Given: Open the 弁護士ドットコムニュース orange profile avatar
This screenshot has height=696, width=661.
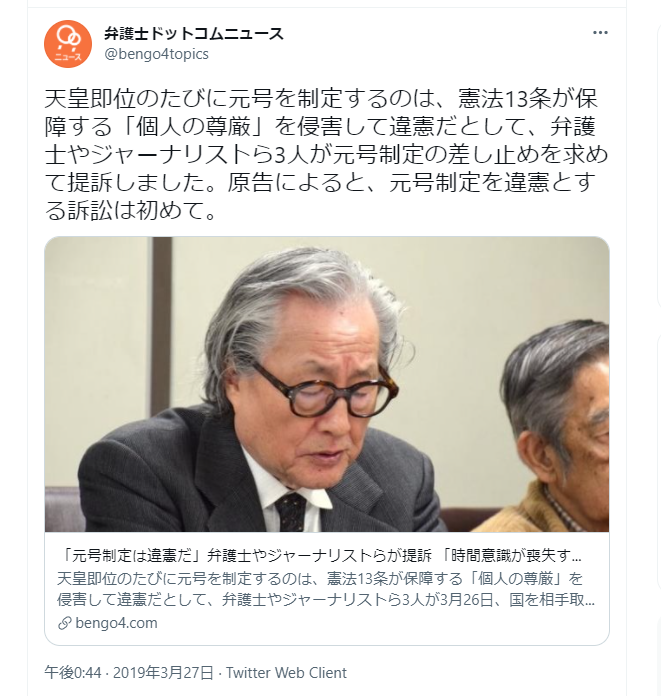Looking at the screenshot, I should pos(68,44).
